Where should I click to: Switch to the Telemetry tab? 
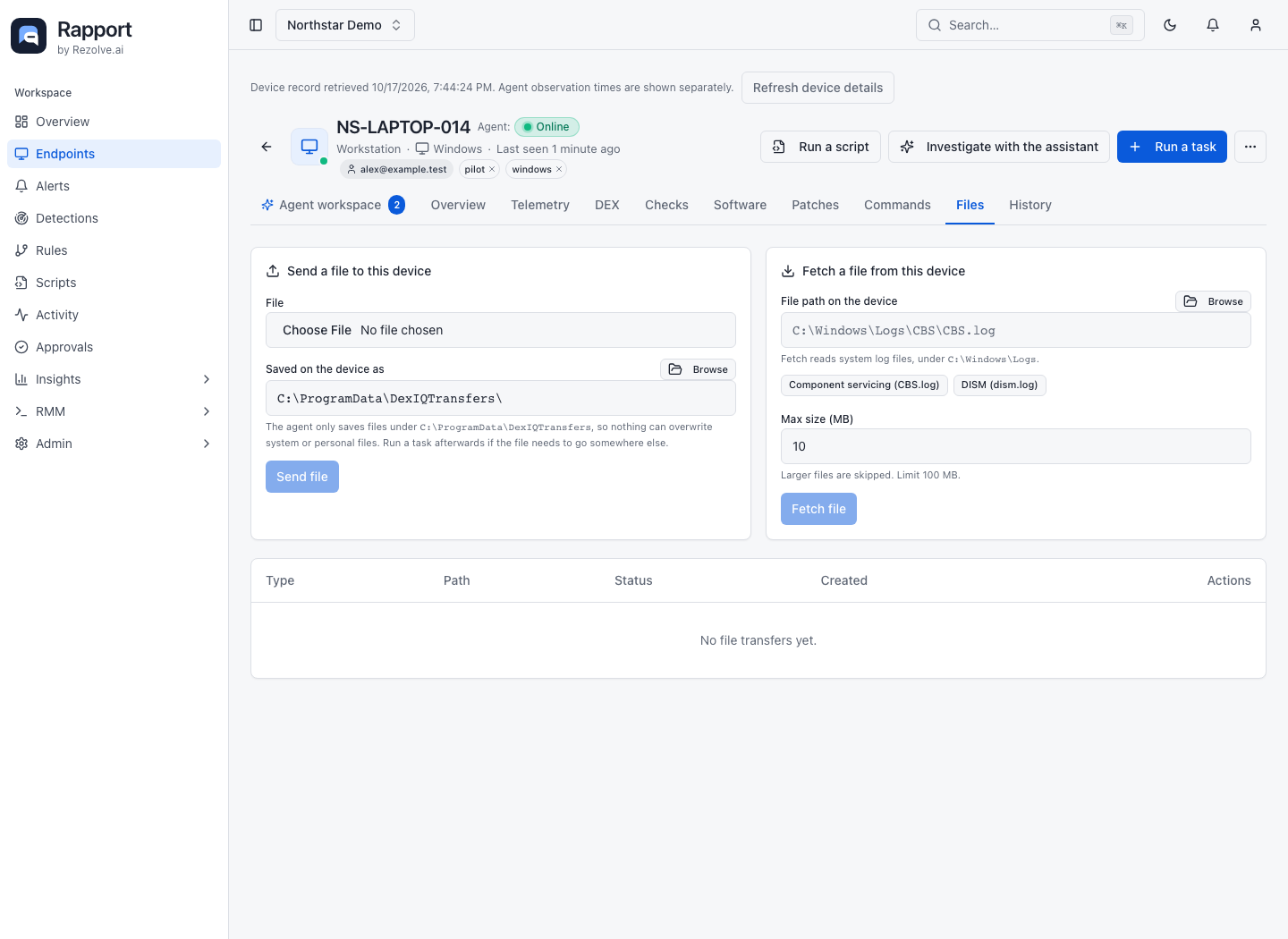point(540,205)
